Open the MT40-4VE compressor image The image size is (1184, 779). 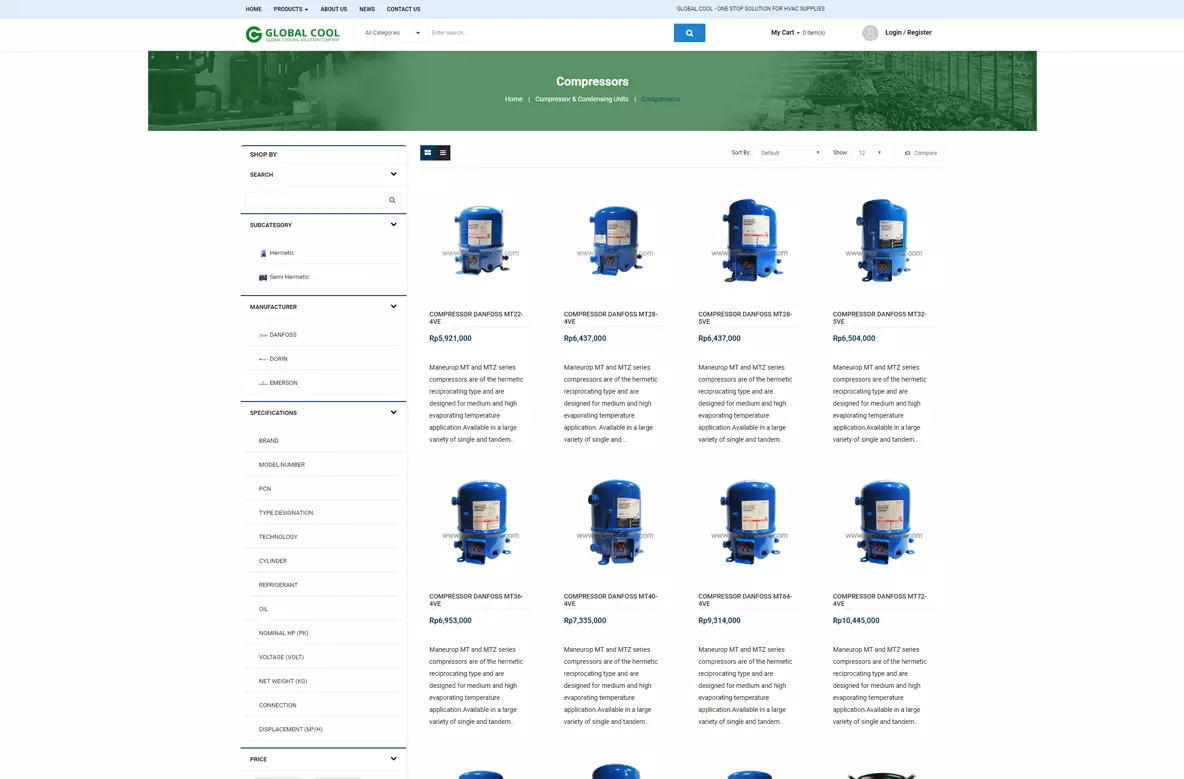point(614,522)
